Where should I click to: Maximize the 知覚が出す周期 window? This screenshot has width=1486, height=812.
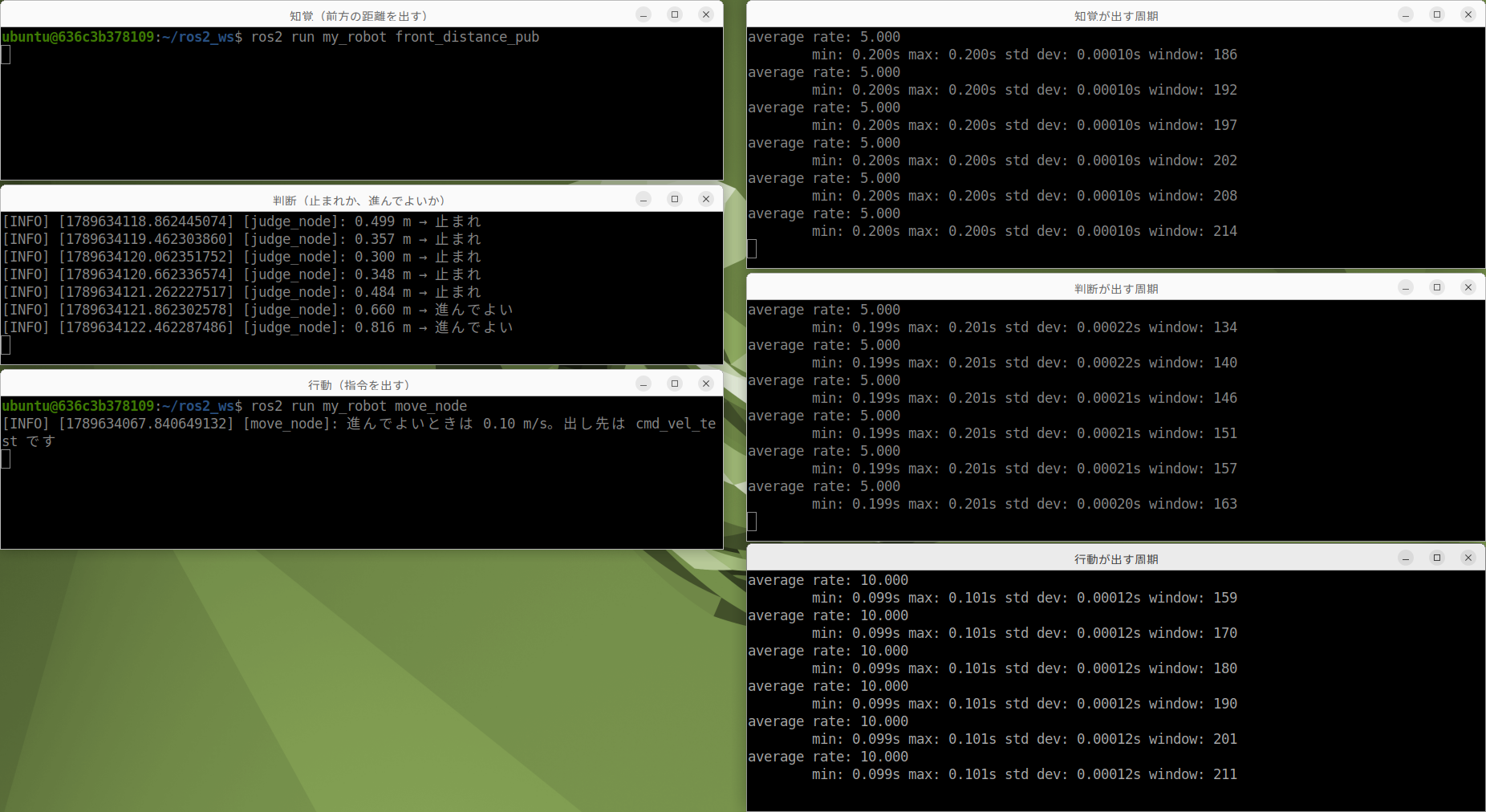pos(1437,14)
